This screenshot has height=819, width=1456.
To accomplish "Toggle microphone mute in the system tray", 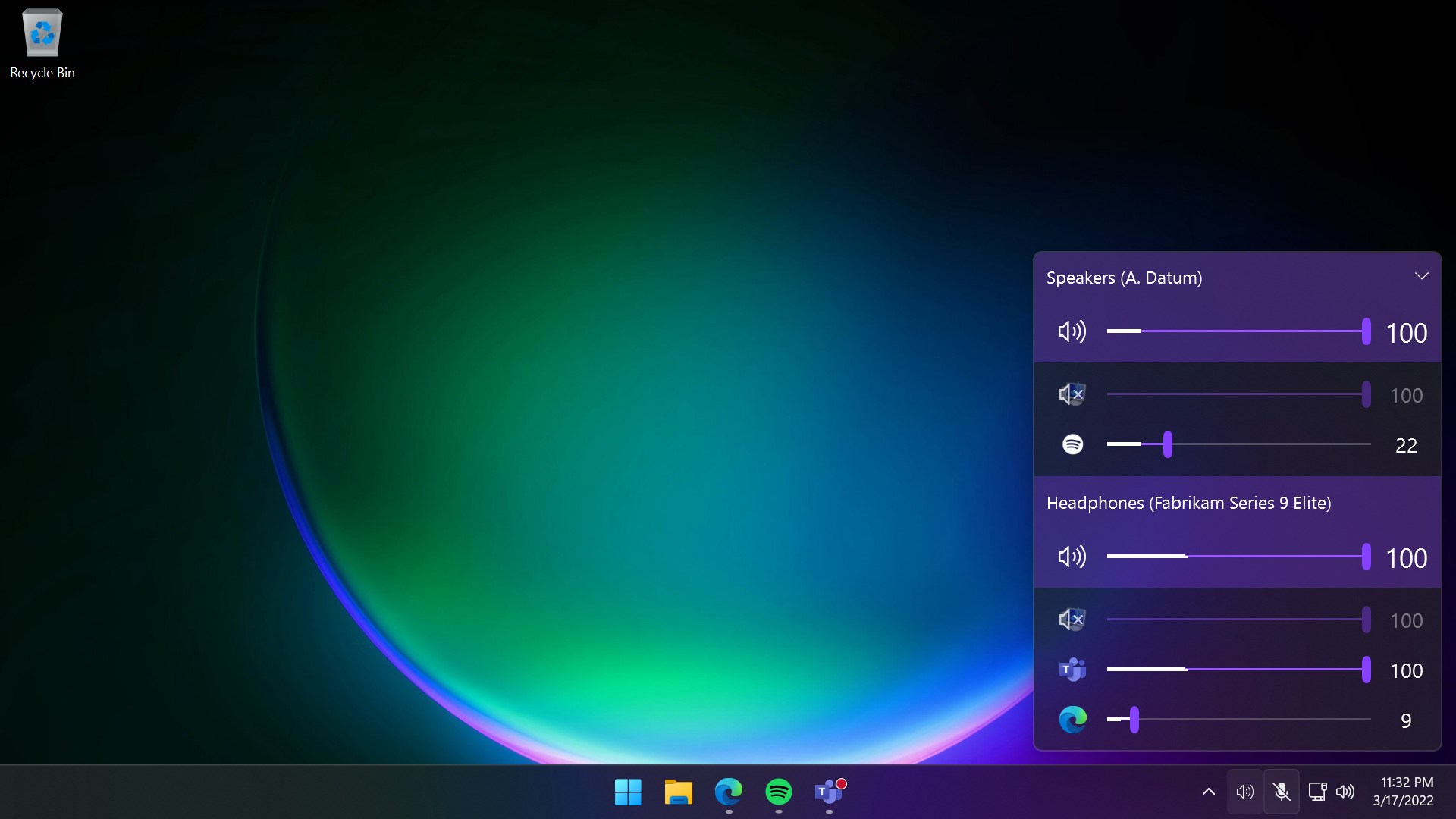I will (1282, 791).
